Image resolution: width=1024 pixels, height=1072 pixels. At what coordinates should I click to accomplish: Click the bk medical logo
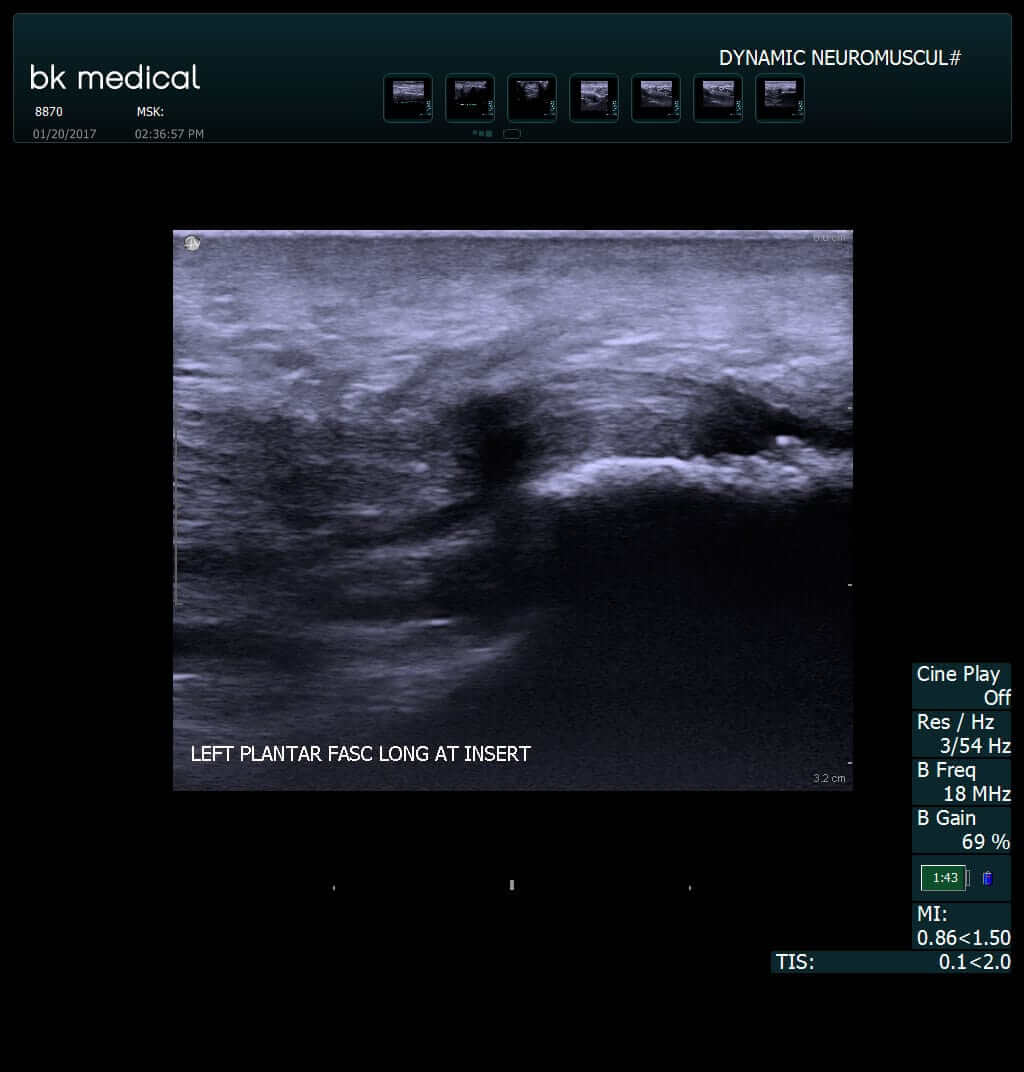[x=115, y=77]
